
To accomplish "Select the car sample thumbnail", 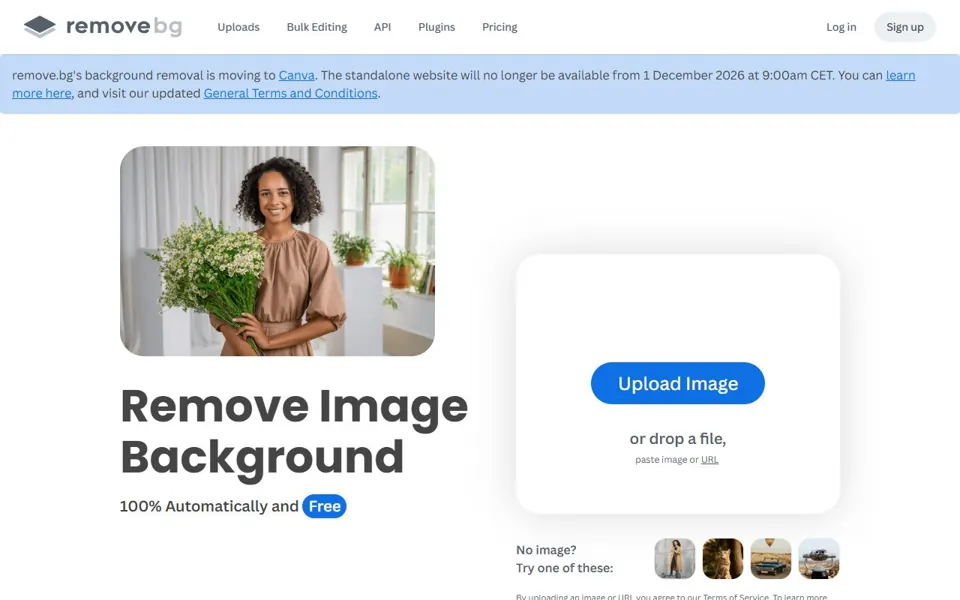I will pos(771,558).
